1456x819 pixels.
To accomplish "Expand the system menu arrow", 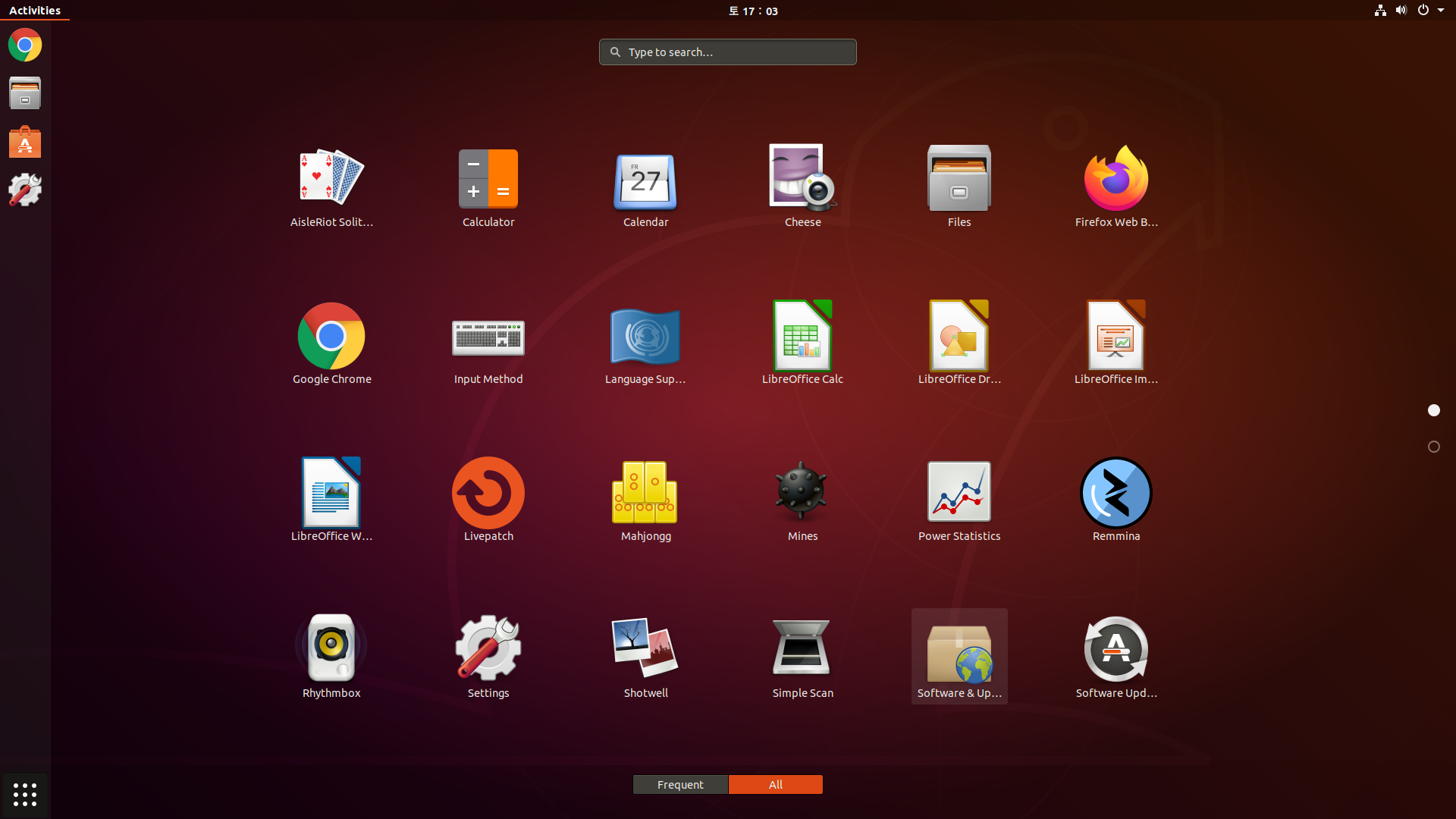I will (1440, 11).
